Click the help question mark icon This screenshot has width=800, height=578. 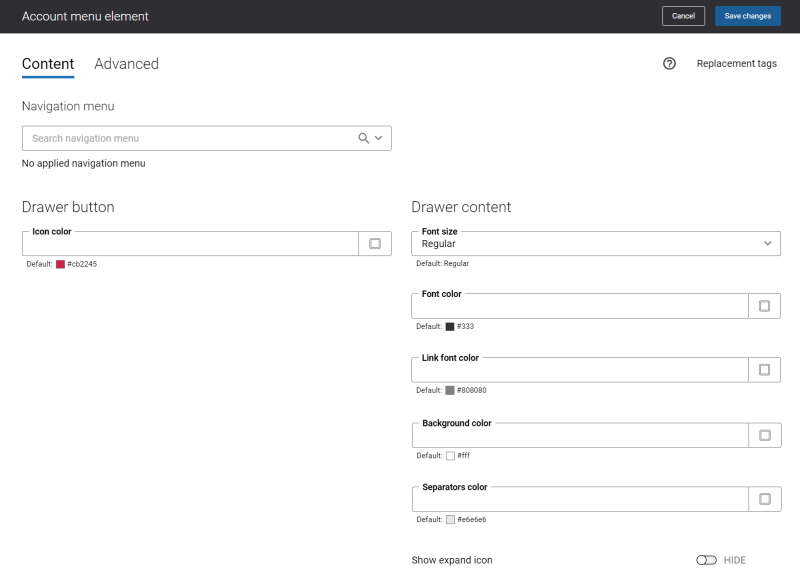(x=669, y=63)
